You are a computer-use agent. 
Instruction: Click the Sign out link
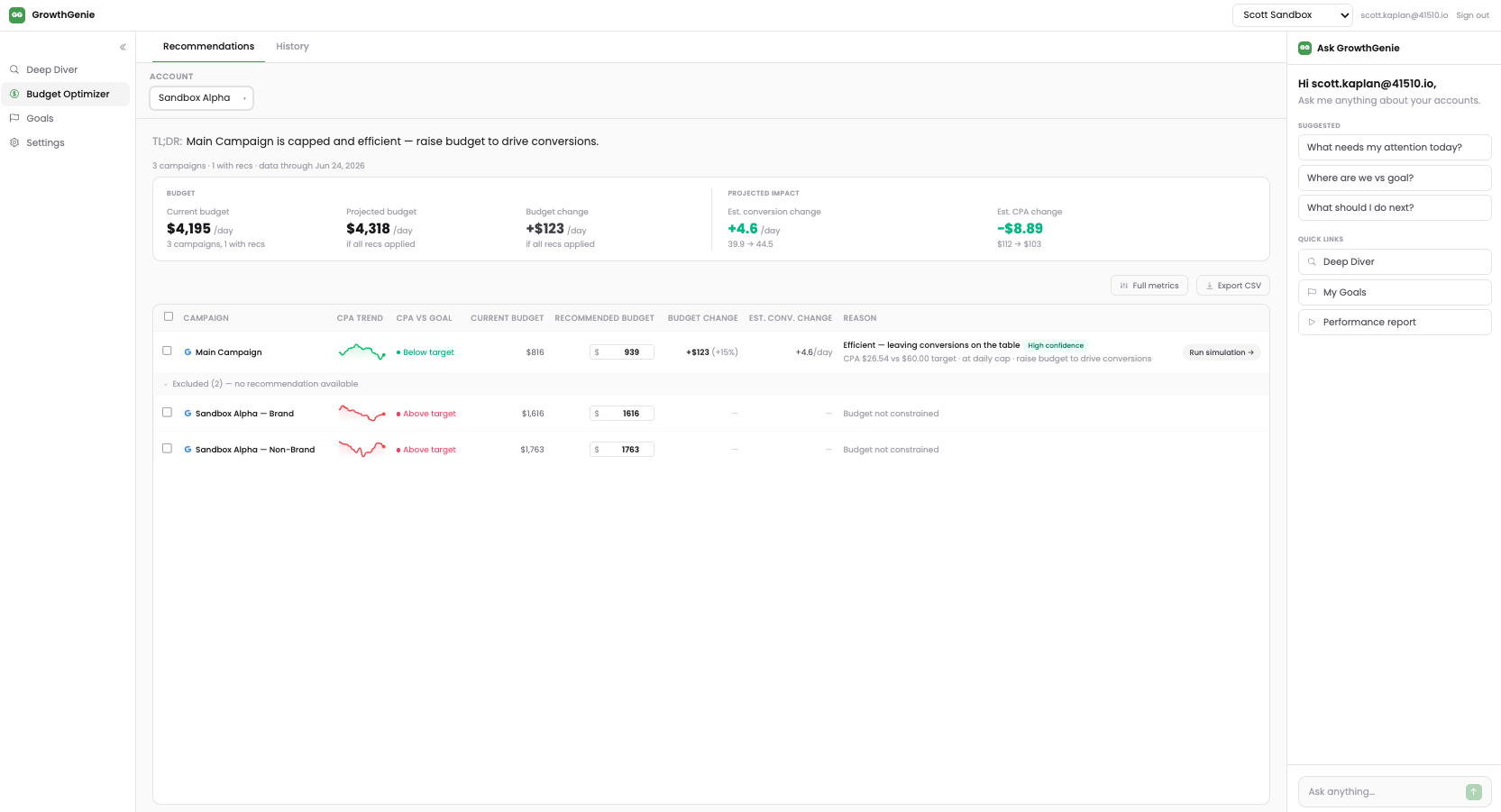click(1472, 15)
